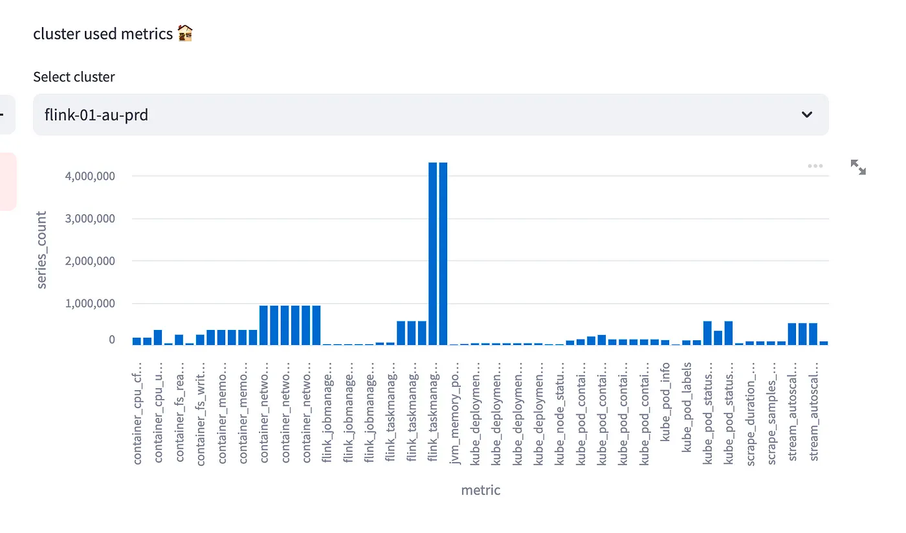906x533 pixels.
Task: Click the partially visible pink box at left edge
Action: click(x=7, y=181)
